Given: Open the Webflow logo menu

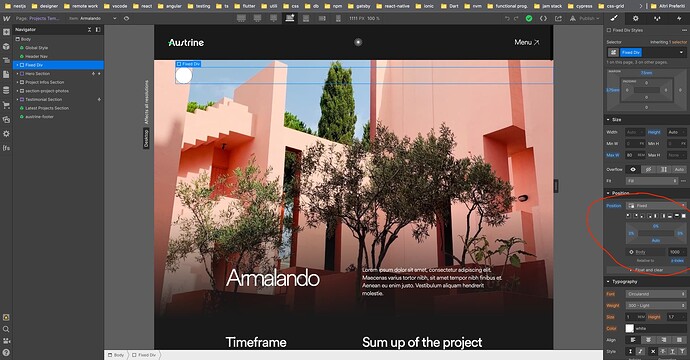Looking at the screenshot, I should [6, 18].
